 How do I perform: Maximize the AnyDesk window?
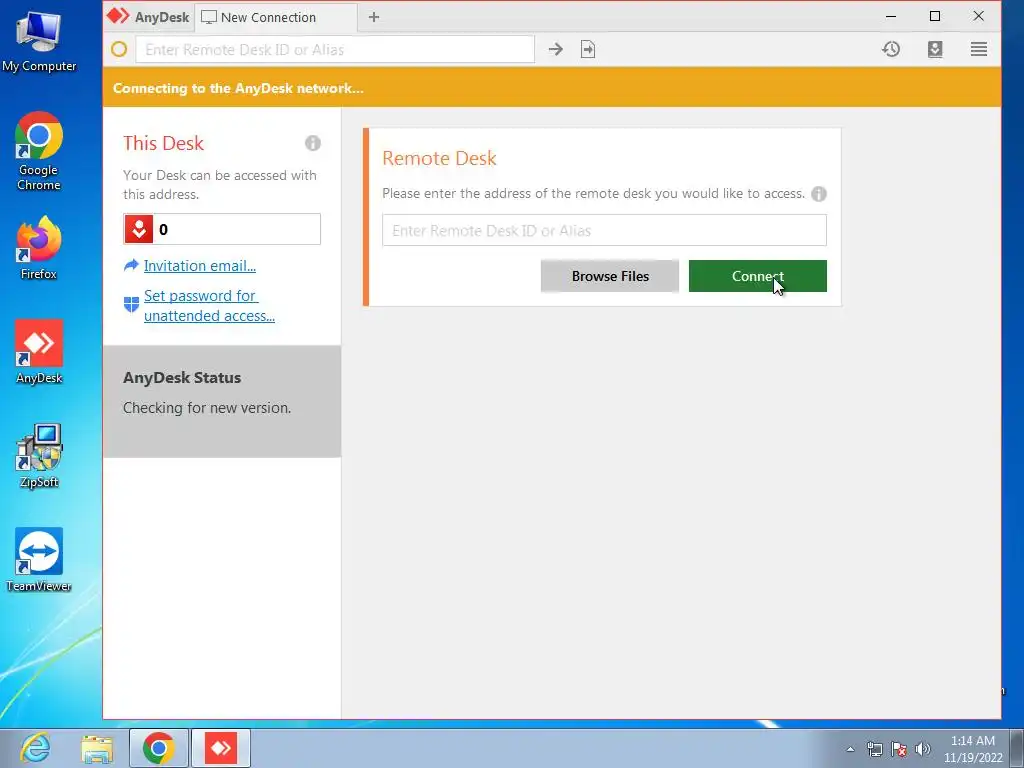(935, 16)
